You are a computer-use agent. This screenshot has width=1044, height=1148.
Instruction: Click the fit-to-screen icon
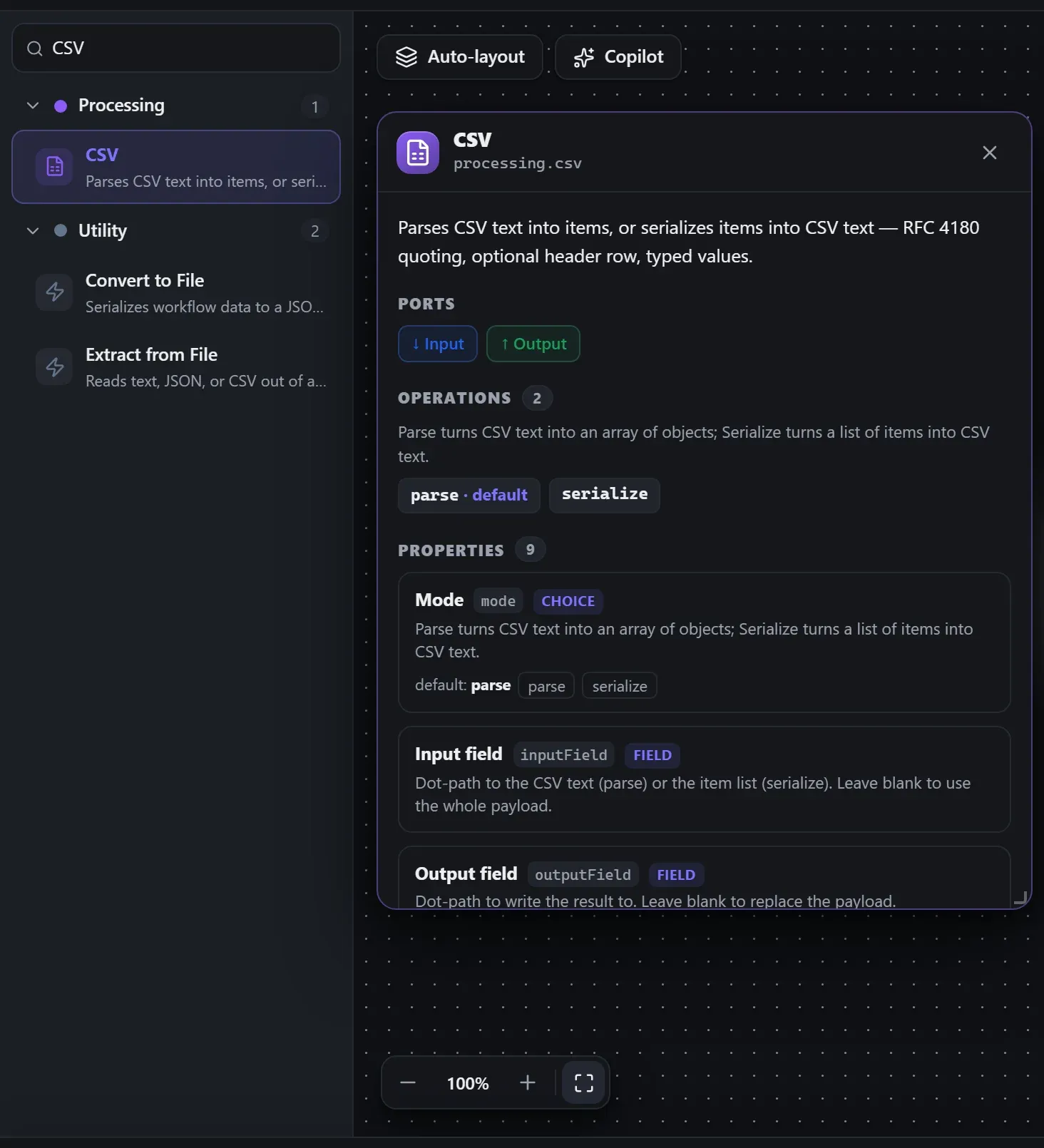tap(583, 1083)
